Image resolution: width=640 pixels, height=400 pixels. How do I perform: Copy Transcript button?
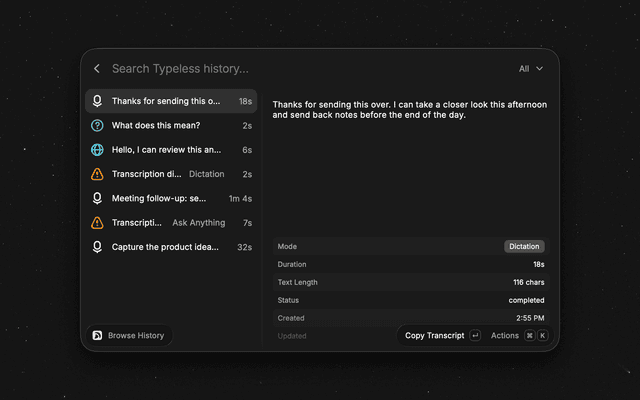click(x=435, y=336)
